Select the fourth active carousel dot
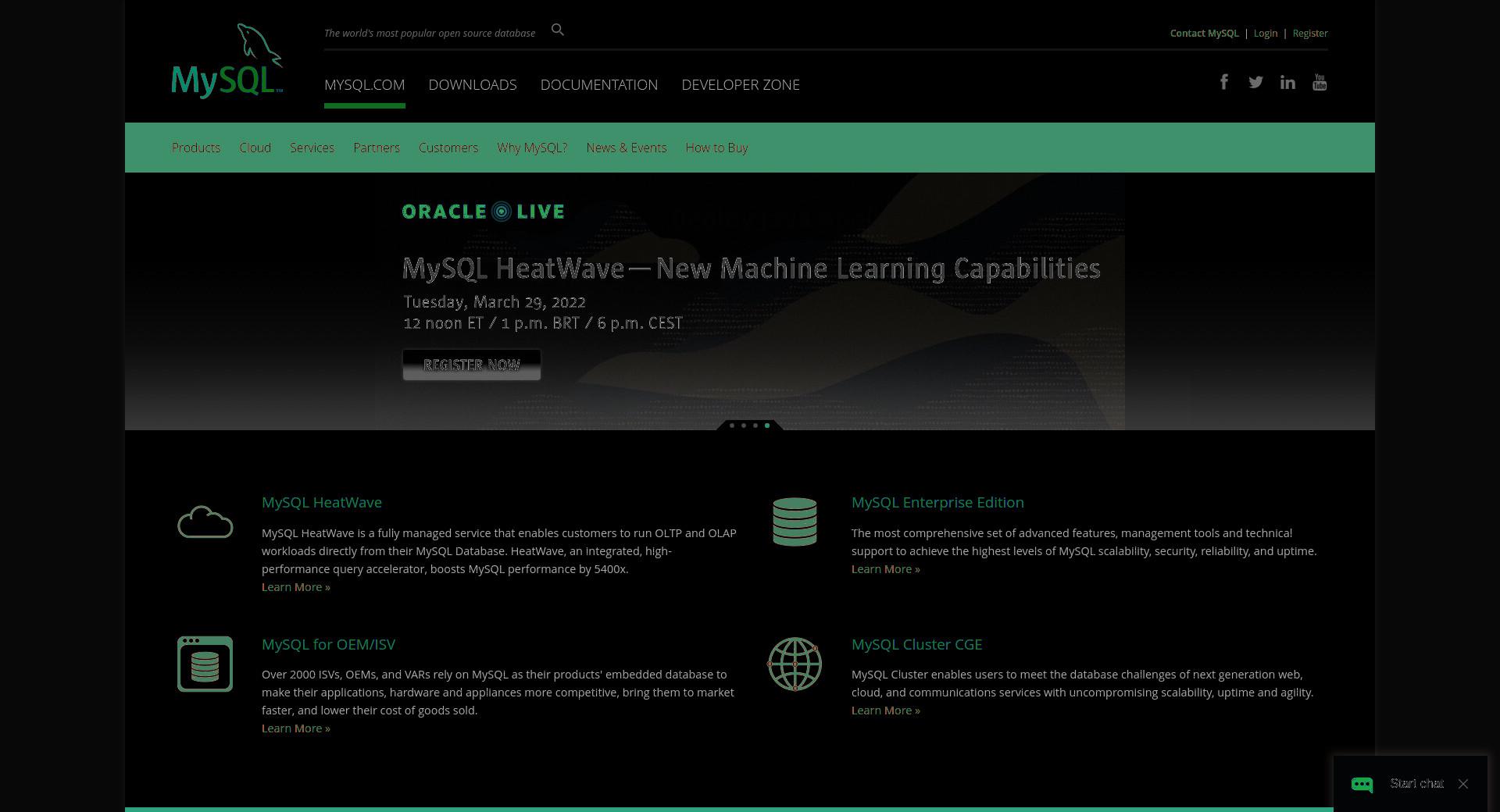 click(x=767, y=426)
